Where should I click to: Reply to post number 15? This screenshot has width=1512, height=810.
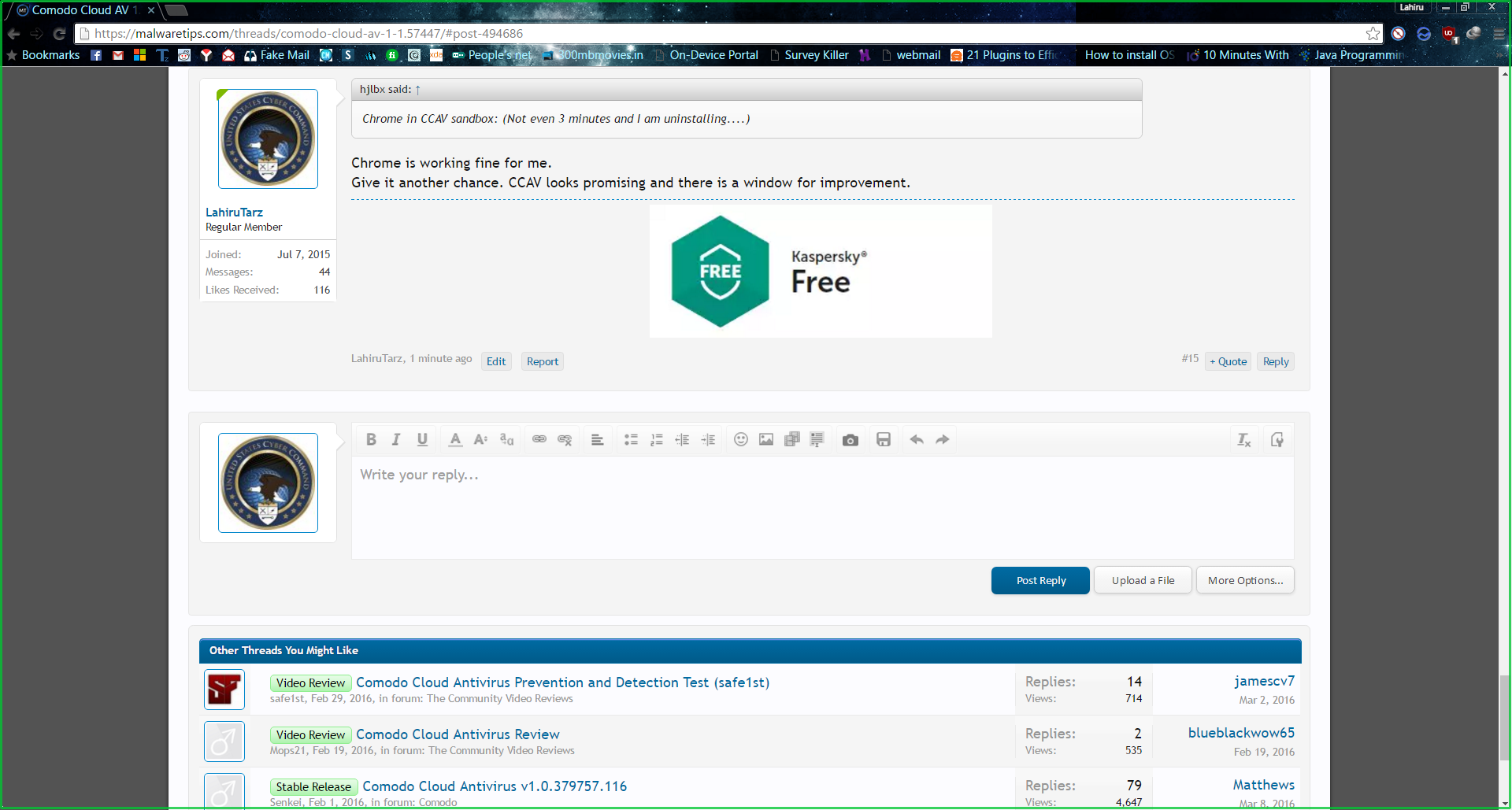pos(1276,361)
